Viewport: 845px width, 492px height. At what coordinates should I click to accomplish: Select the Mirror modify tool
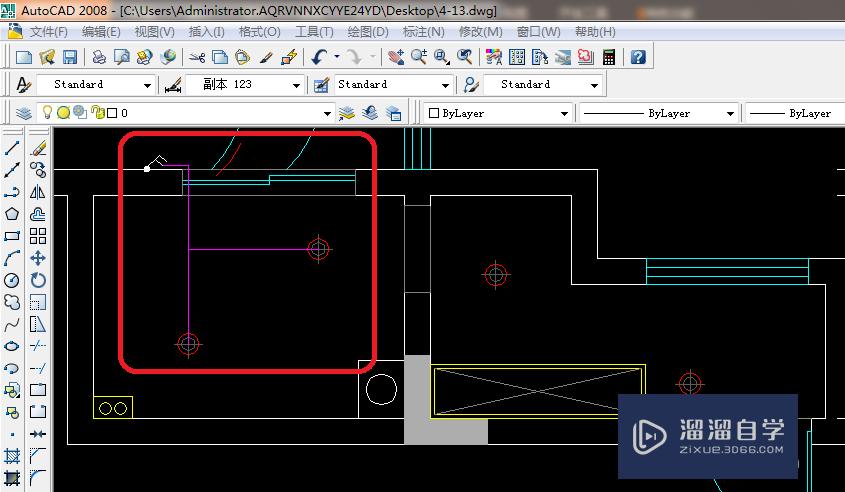[38, 192]
